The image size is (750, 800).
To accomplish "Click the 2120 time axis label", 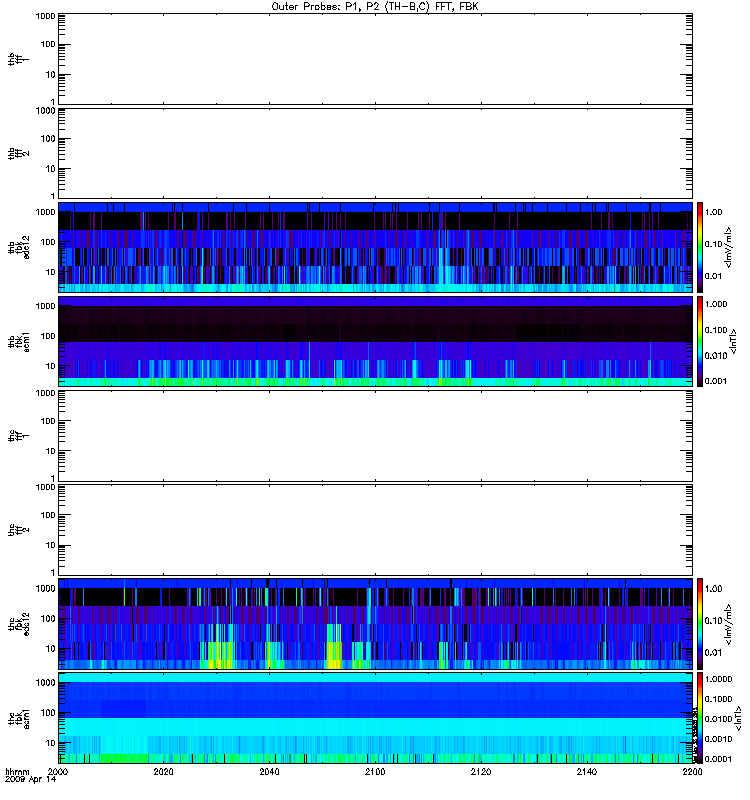I will tap(481, 771).
